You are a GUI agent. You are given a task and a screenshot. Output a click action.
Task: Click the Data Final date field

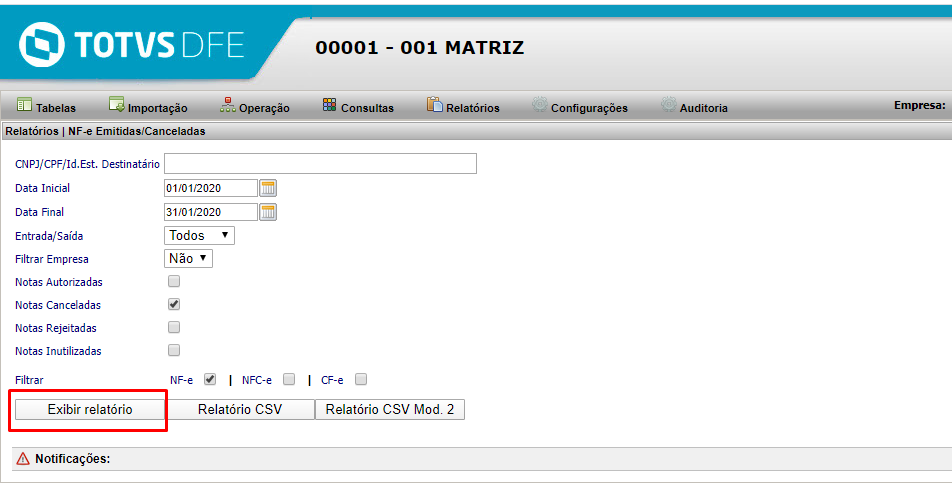(x=211, y=212)
